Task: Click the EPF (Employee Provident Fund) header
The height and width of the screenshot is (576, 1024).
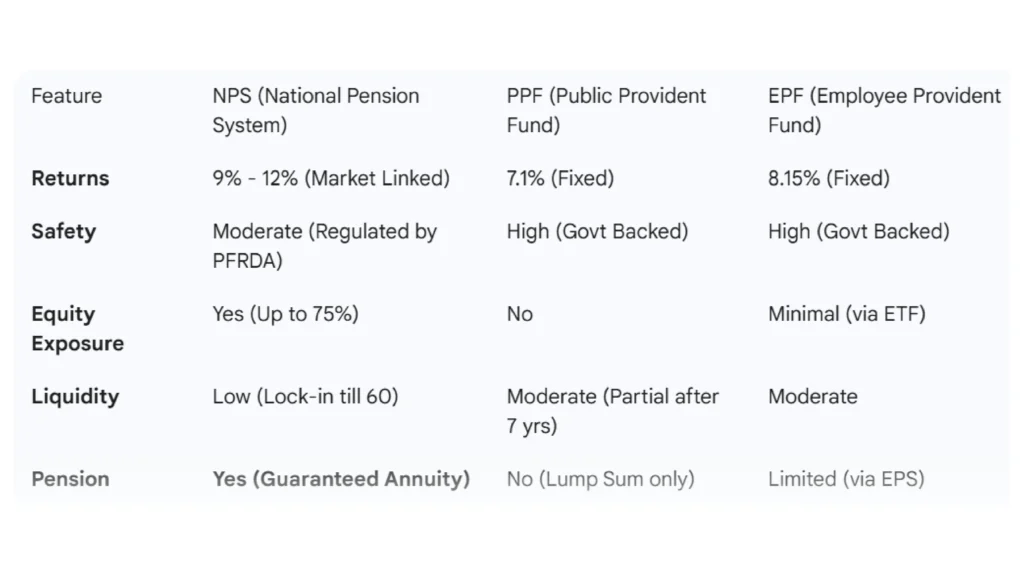Action: tap(883, 110)
